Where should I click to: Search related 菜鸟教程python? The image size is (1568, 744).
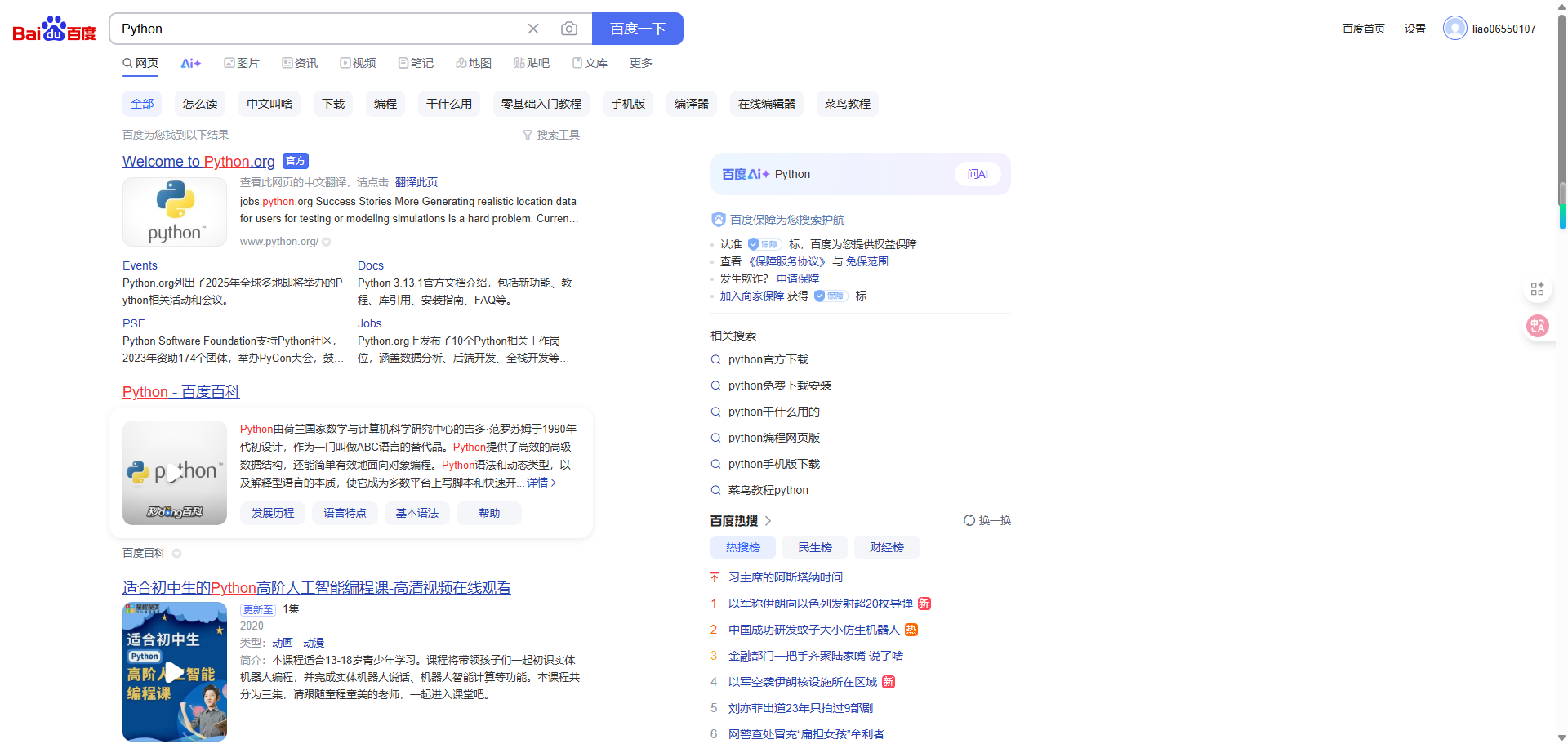coord(768,490)
